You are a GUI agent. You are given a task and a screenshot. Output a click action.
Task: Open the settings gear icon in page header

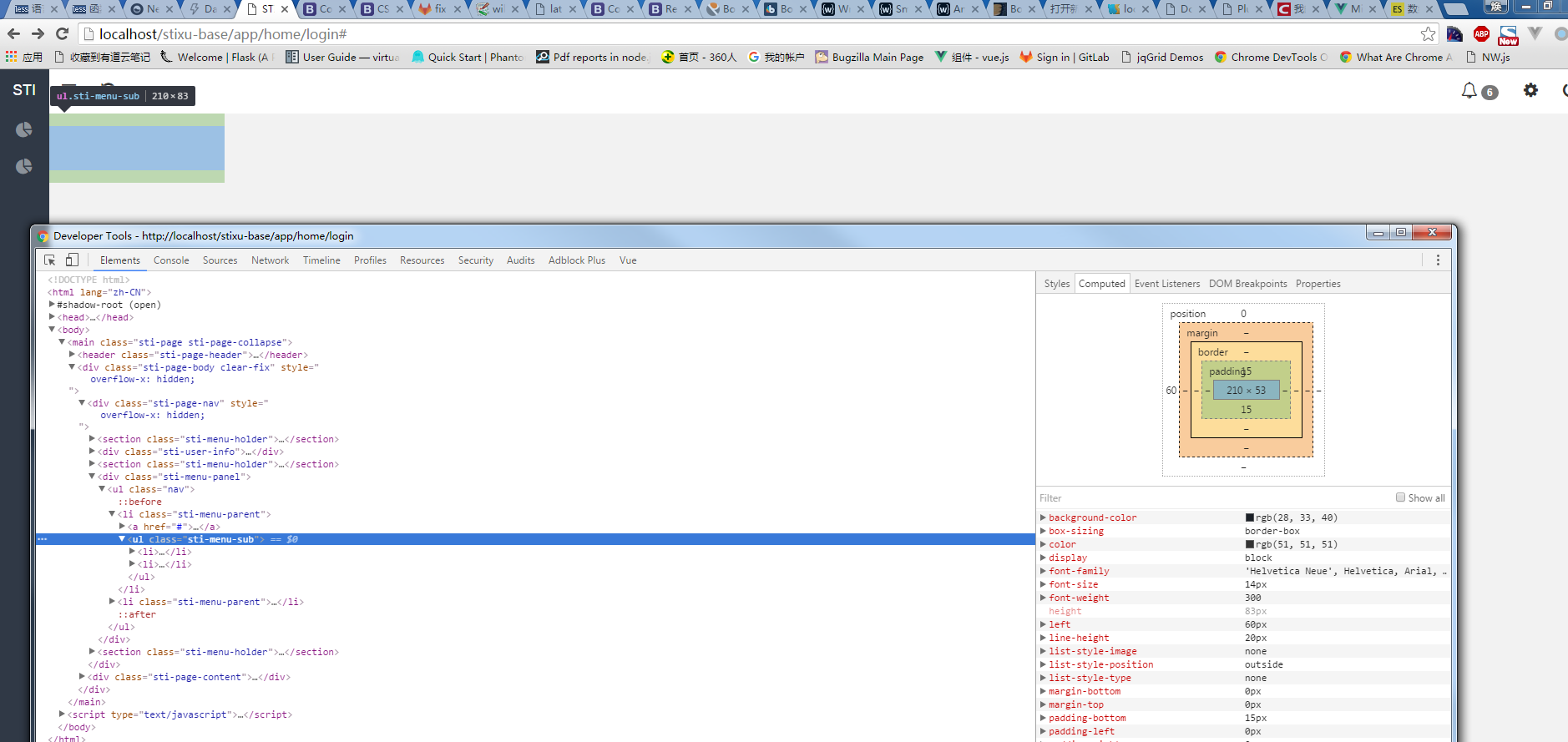coord(1530,90)
